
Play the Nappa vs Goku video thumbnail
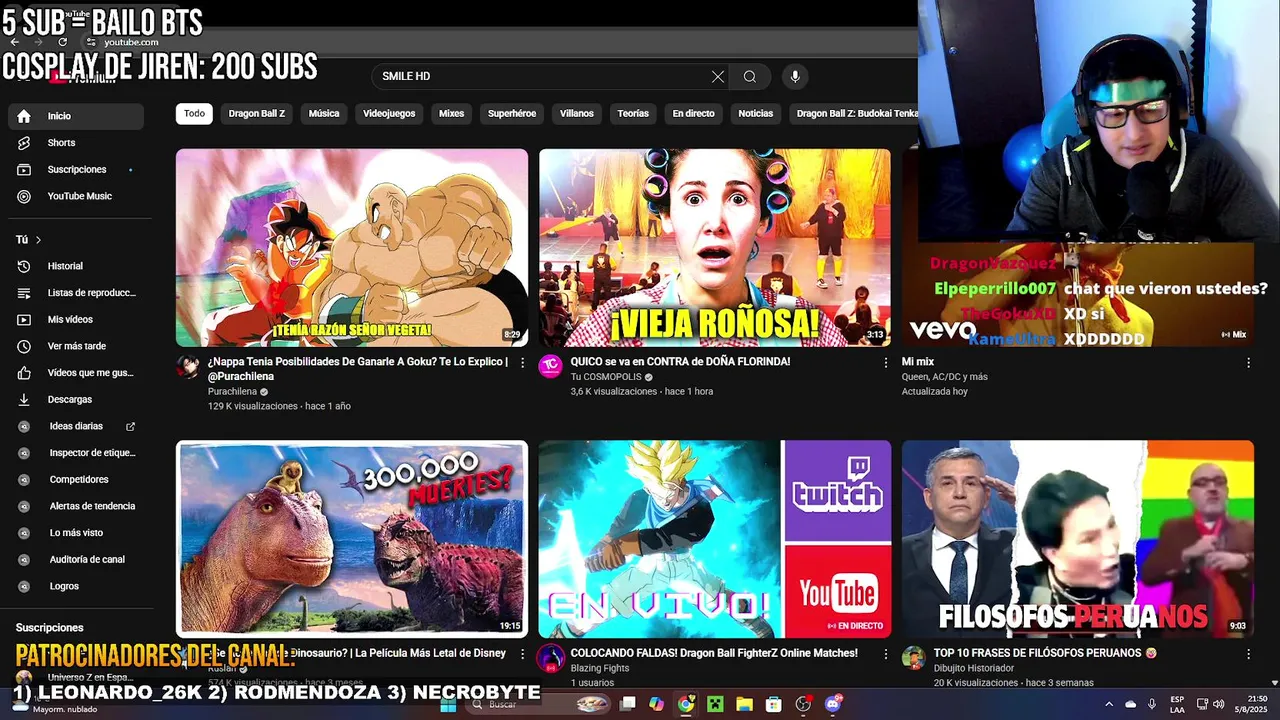point(352,247)
